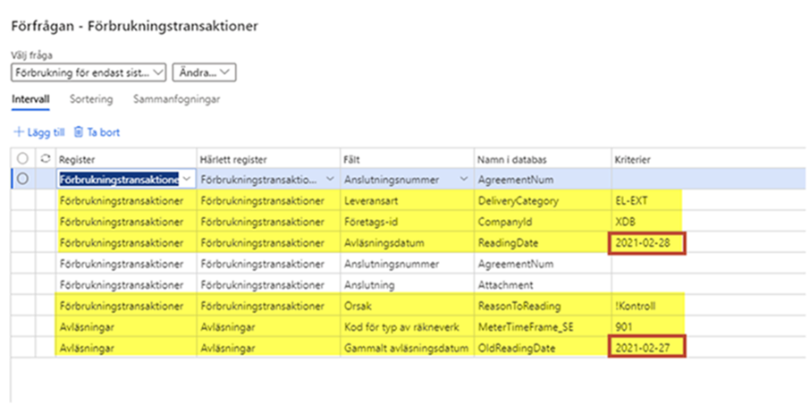810x405 pixels.
Task: Click the plus icon for Lägg till
Action: [x=17, y=132]
